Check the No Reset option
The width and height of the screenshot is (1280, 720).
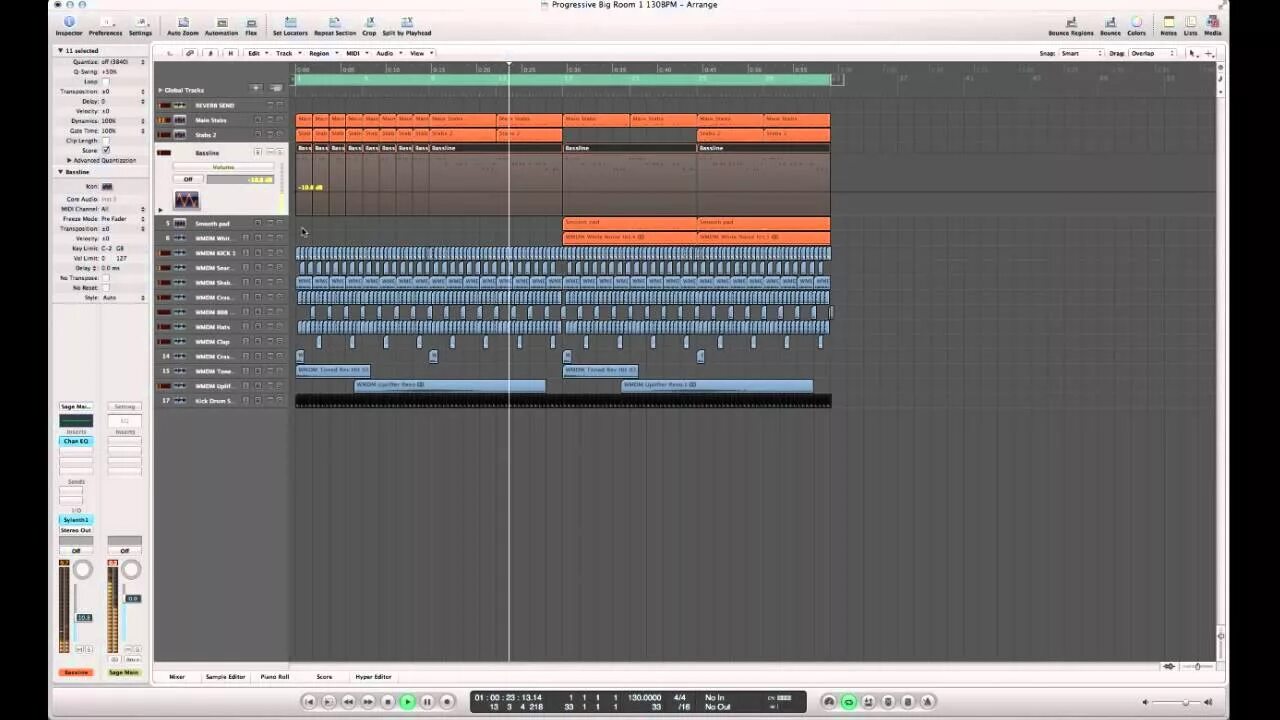pos(106,288)
